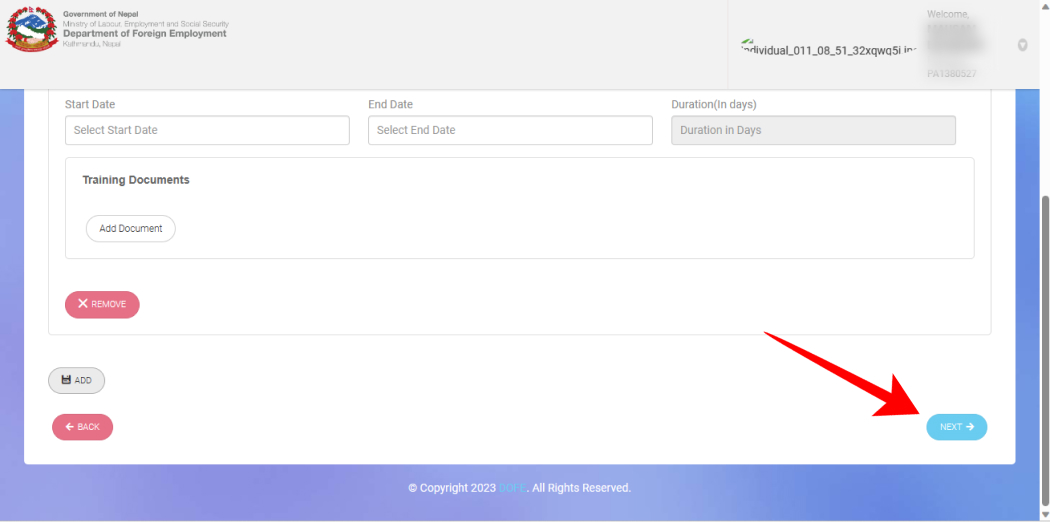Open the DOFE link in footer
Screen dimensions: 1050x522
[513, 488]
